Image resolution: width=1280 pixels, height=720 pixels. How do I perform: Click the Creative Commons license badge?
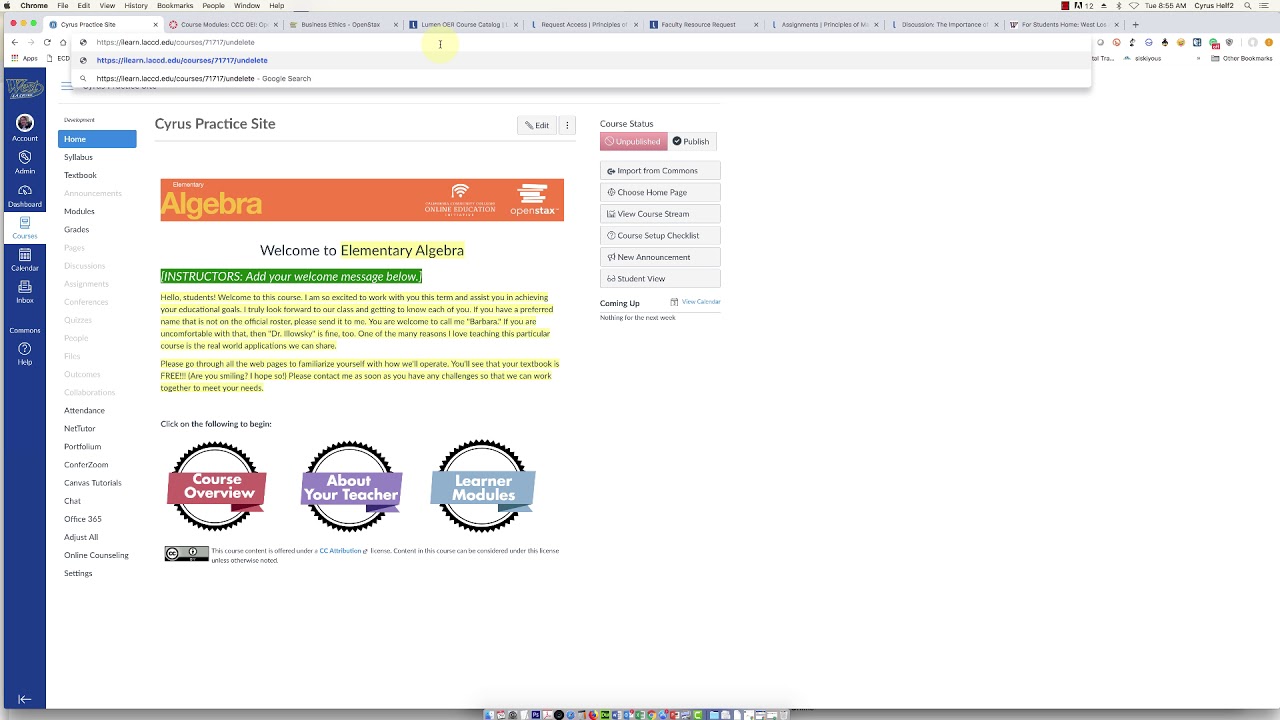pyautogui.click(x=186, y=554)
